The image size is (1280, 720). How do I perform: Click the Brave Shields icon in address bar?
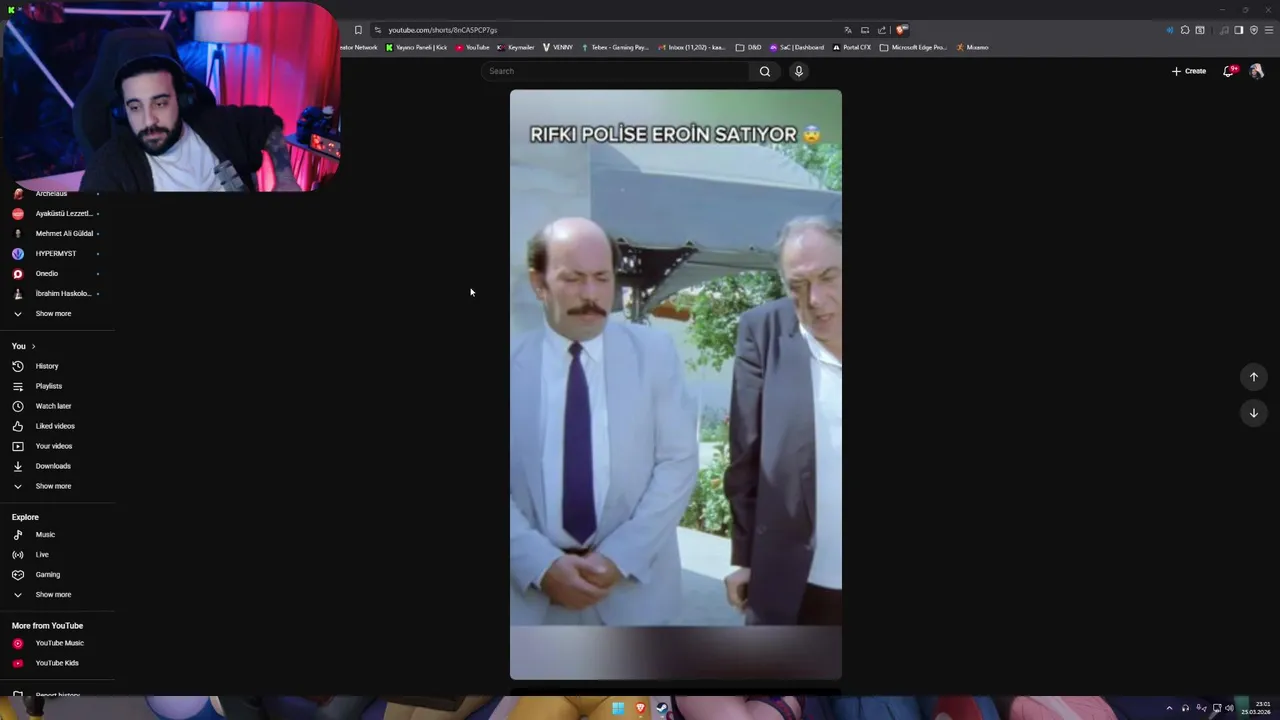click(901, 30)
